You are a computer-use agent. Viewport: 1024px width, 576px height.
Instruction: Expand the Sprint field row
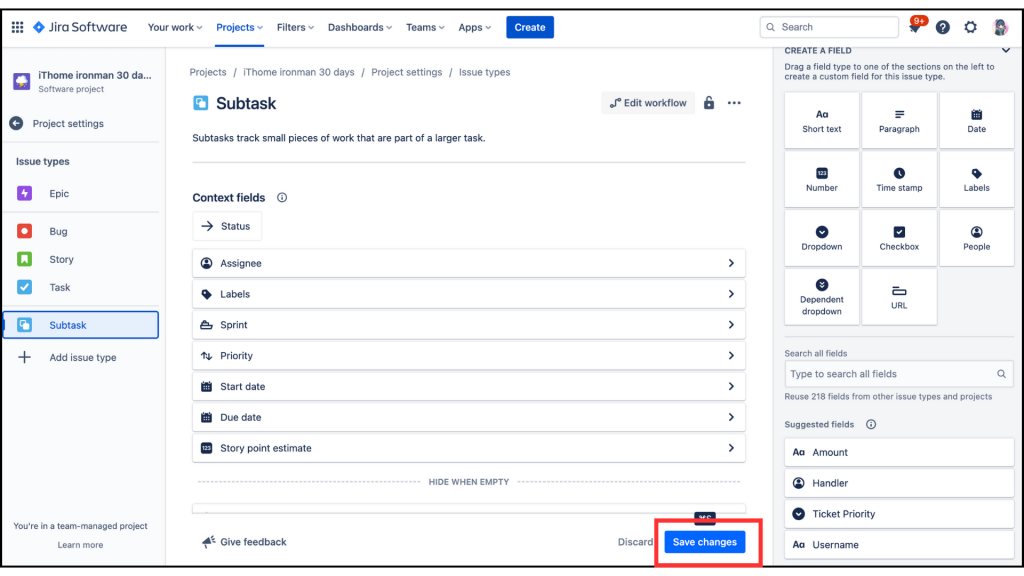(x=468, y=325)
